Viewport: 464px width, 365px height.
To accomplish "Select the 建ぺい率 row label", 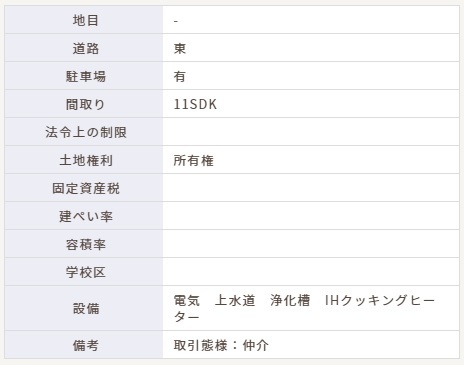I will 86,216.
